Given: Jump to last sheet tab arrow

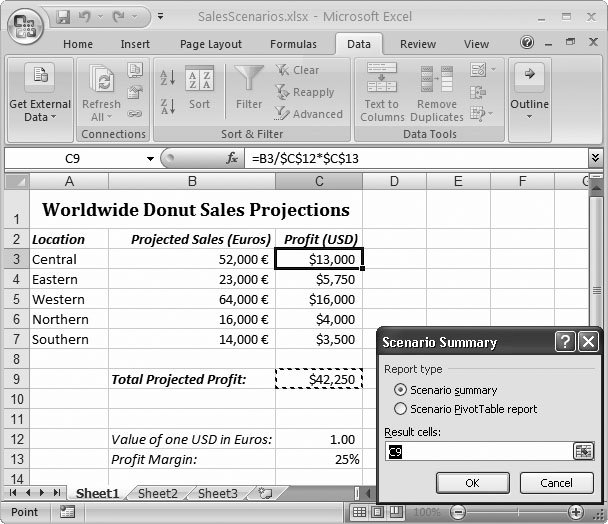Looking at the screenshot, I should (57, 493).
